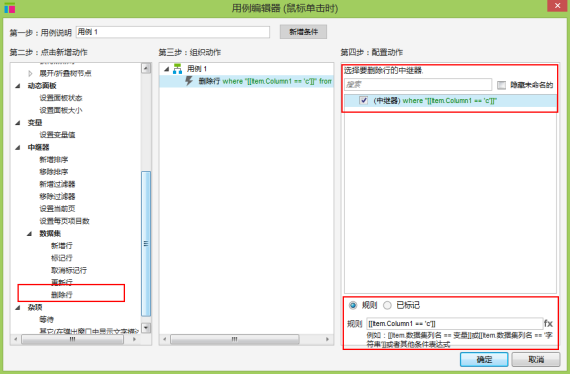This screenshot has width=570, height=374.
Task: Select the 规则 radio button
Action: click(353, 305)
